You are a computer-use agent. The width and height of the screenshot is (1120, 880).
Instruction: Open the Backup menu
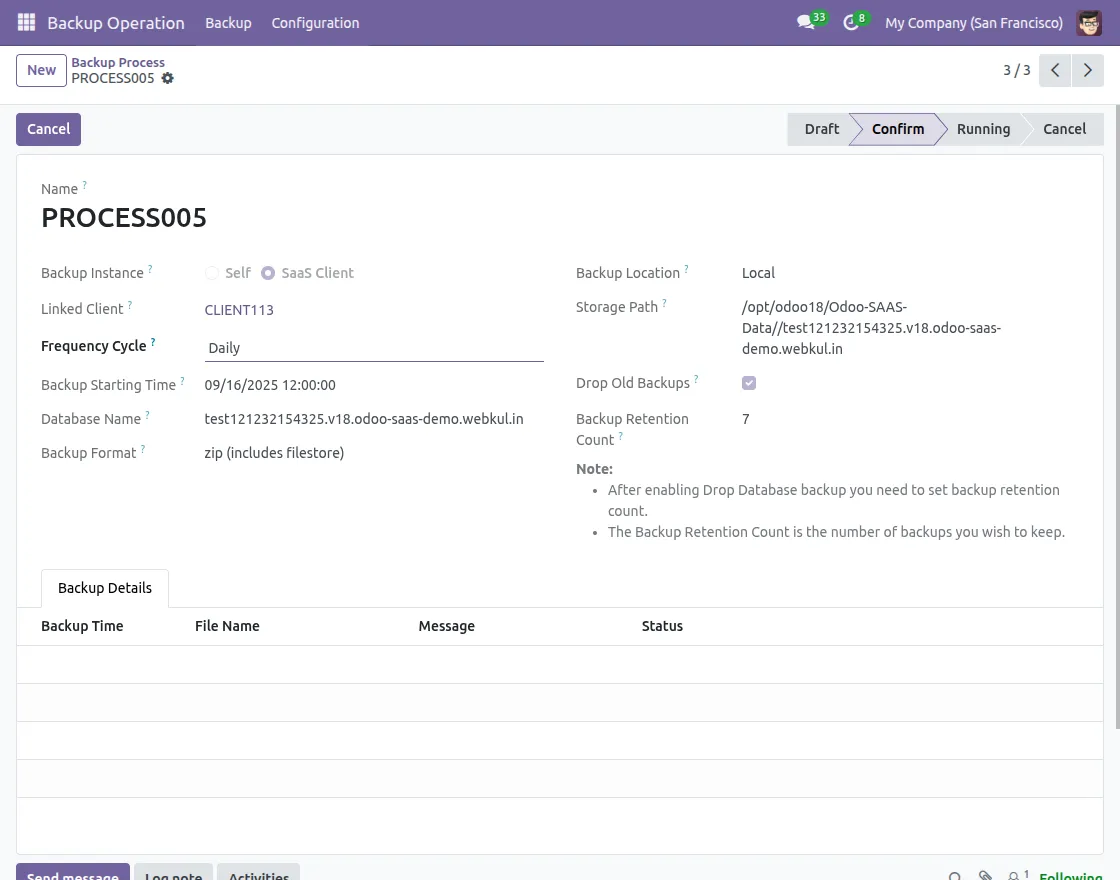[x=228, y=22]
